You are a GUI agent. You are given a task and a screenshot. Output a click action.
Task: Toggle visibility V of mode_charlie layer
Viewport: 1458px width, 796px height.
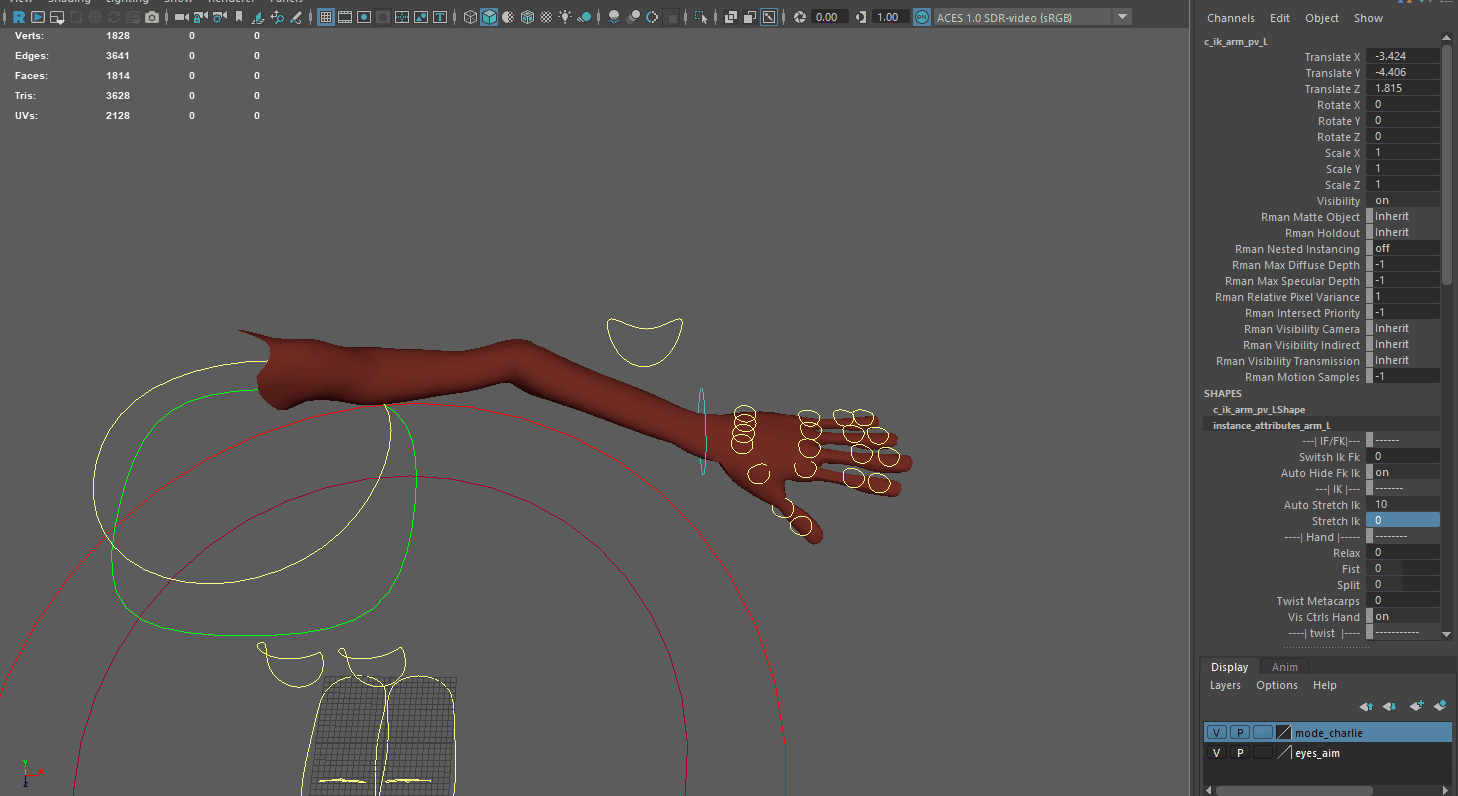tap(1216, 733)
